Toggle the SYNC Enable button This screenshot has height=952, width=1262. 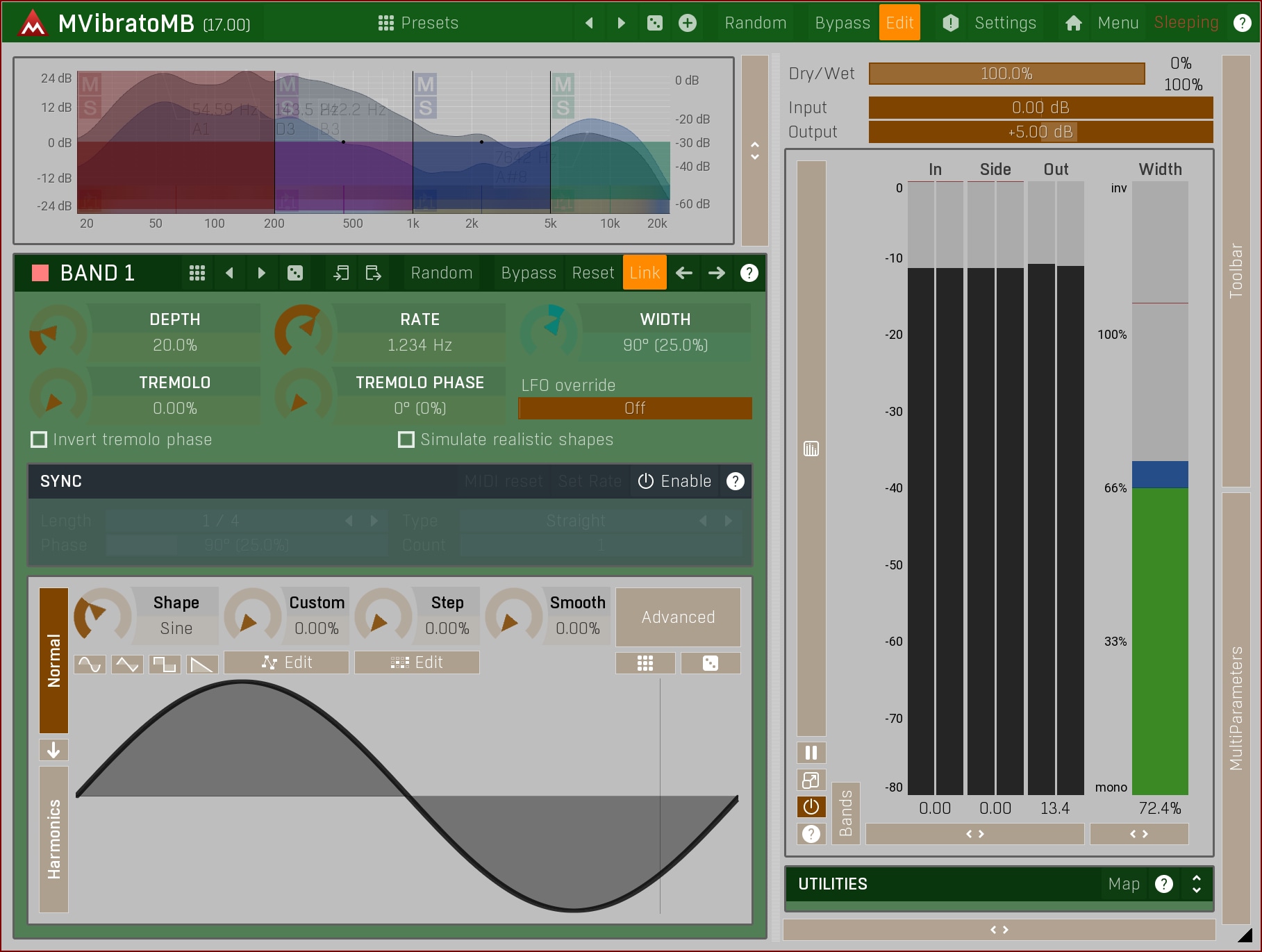674,481
